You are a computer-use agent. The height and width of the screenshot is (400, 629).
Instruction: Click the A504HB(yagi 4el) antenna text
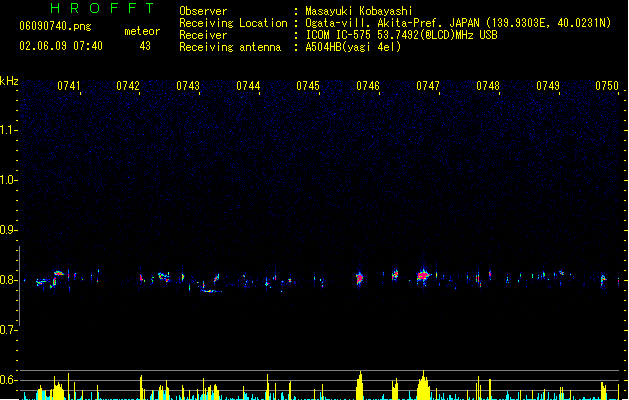(353, 47)
